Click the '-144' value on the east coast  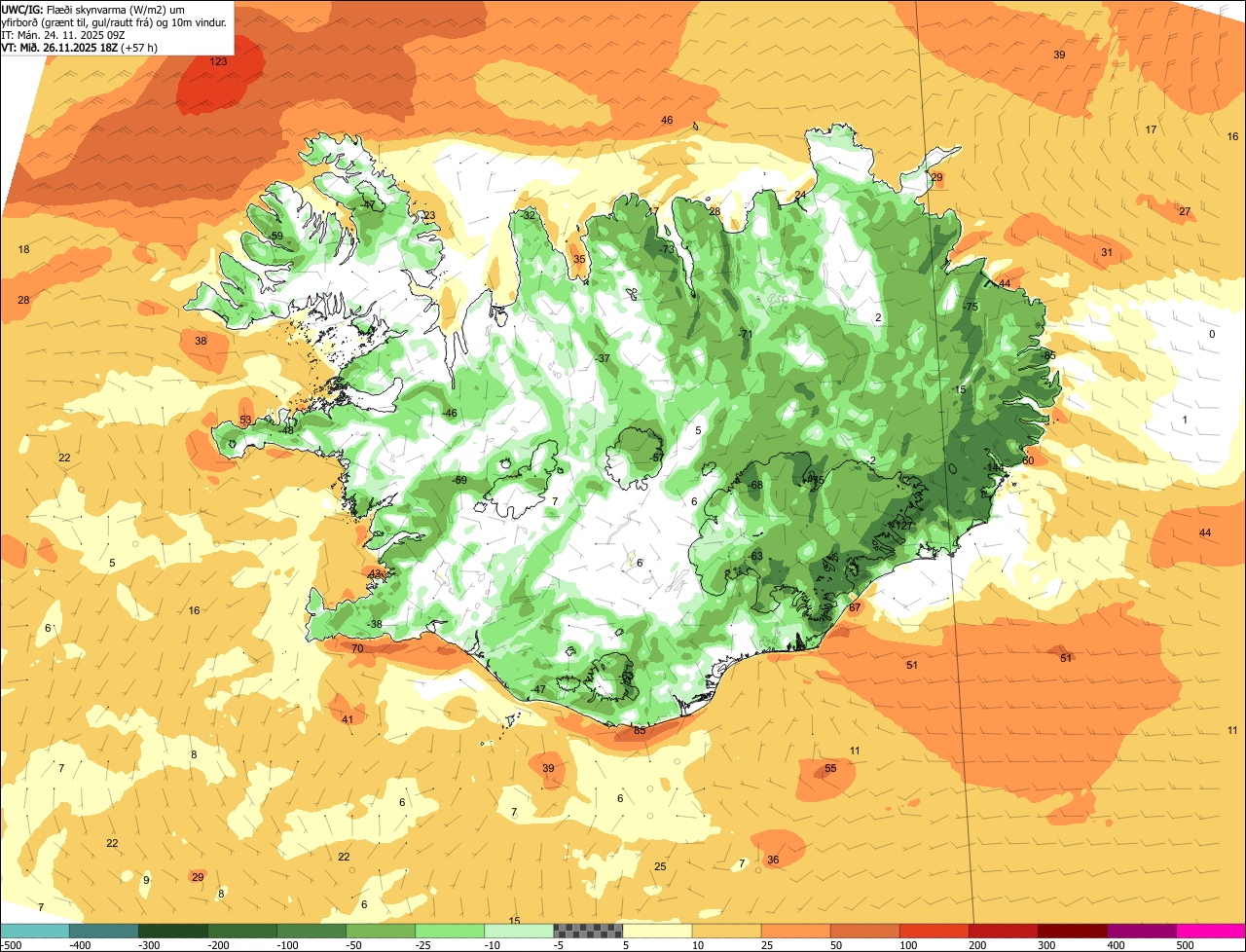point(994,468)
